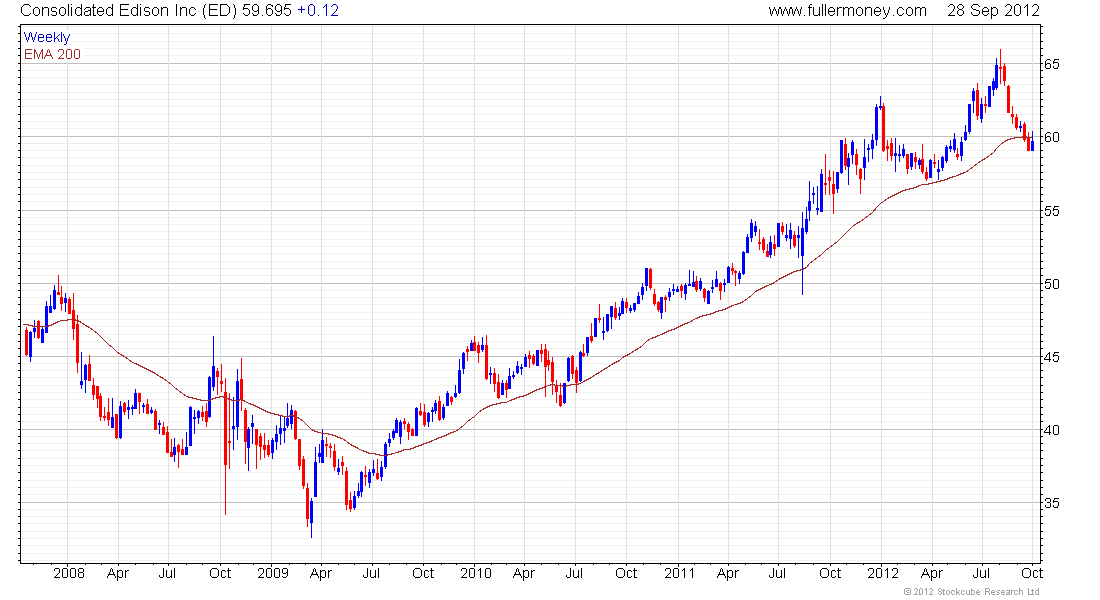The width and height of the screenshot is (1100, 600).
Task: Select the Weekly legend label
Action: tap(47, 38)
